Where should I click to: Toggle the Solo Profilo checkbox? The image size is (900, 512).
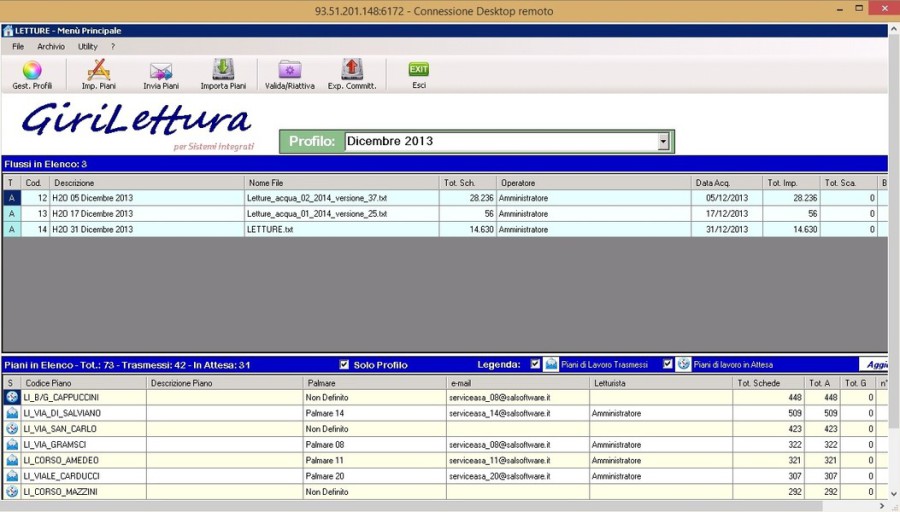coord(345,365)
